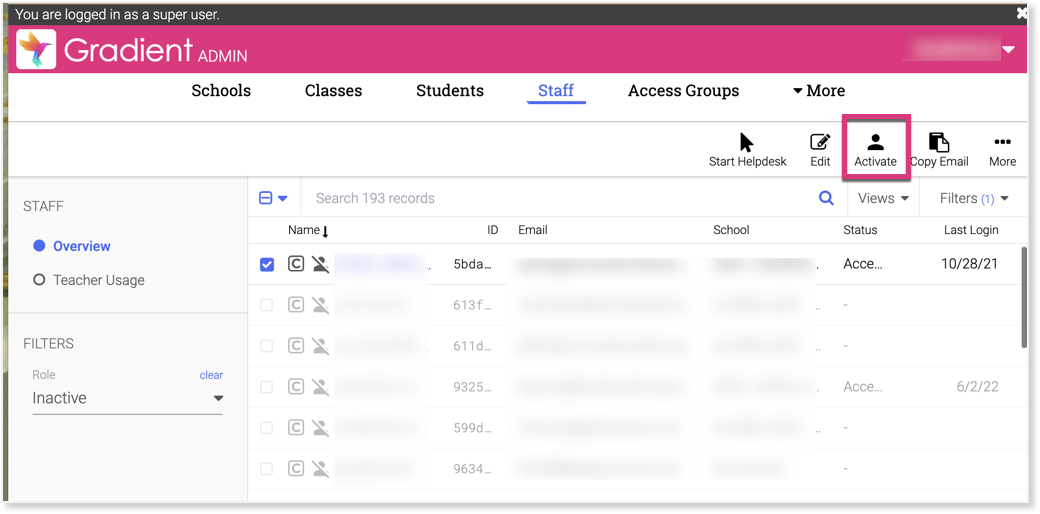
Task: Uncheck the first staff row checkbox
Action: 267,265
